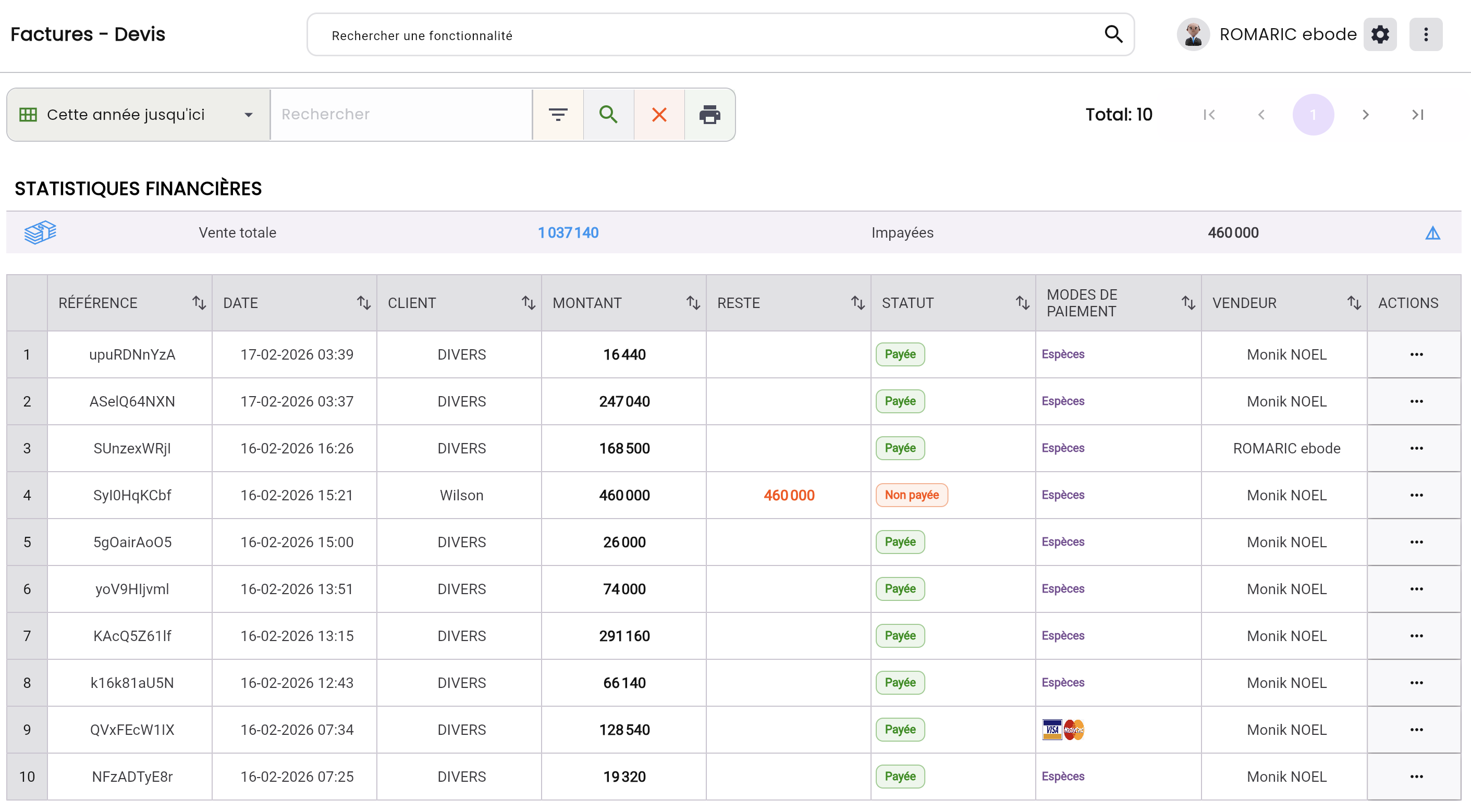Screen dimensions: 1471x812
Task: Open the actions menu for Wilson's invoice
Action: [1416, 495]
